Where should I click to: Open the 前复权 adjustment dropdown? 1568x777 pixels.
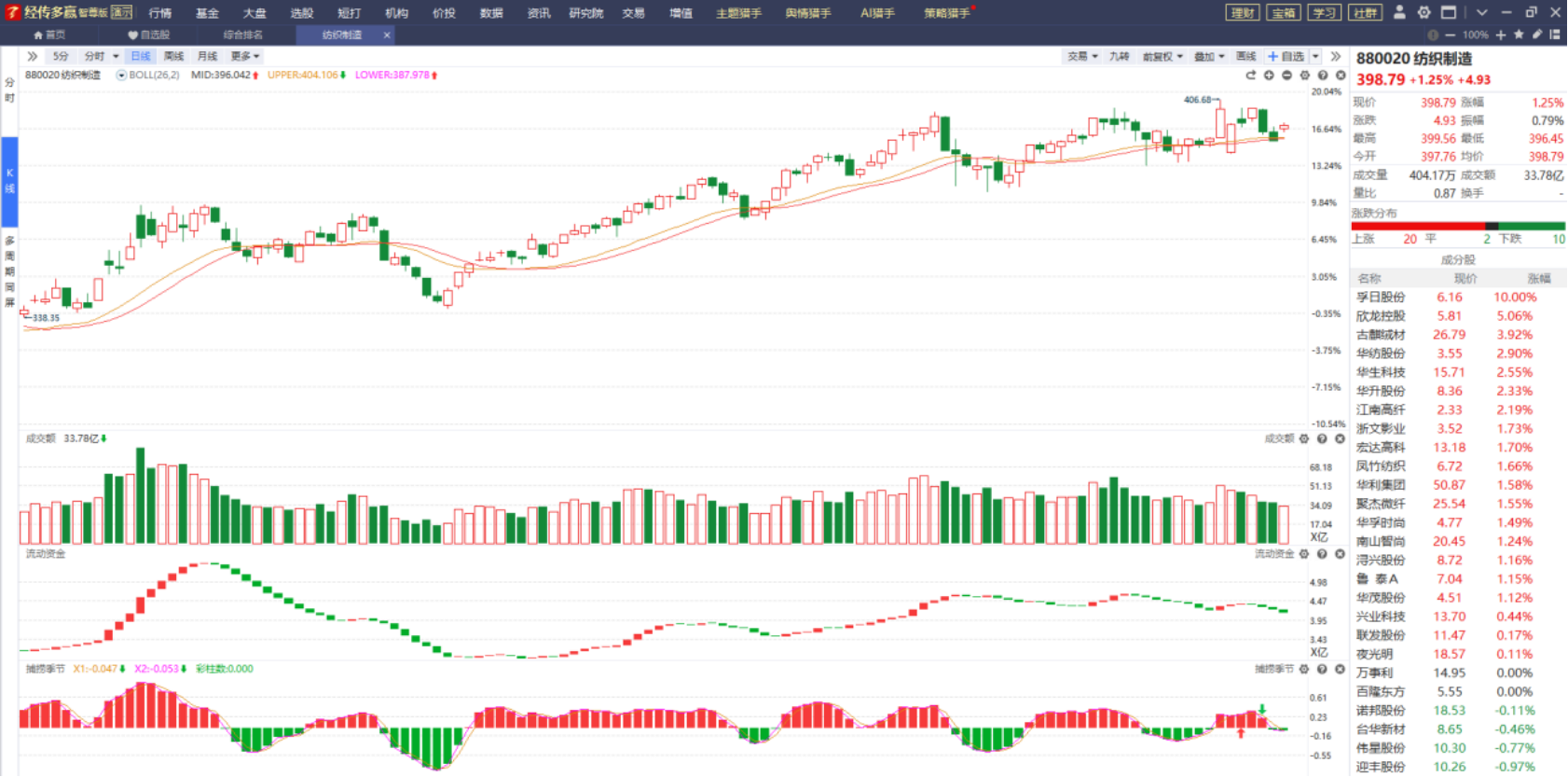[1162, 57]
